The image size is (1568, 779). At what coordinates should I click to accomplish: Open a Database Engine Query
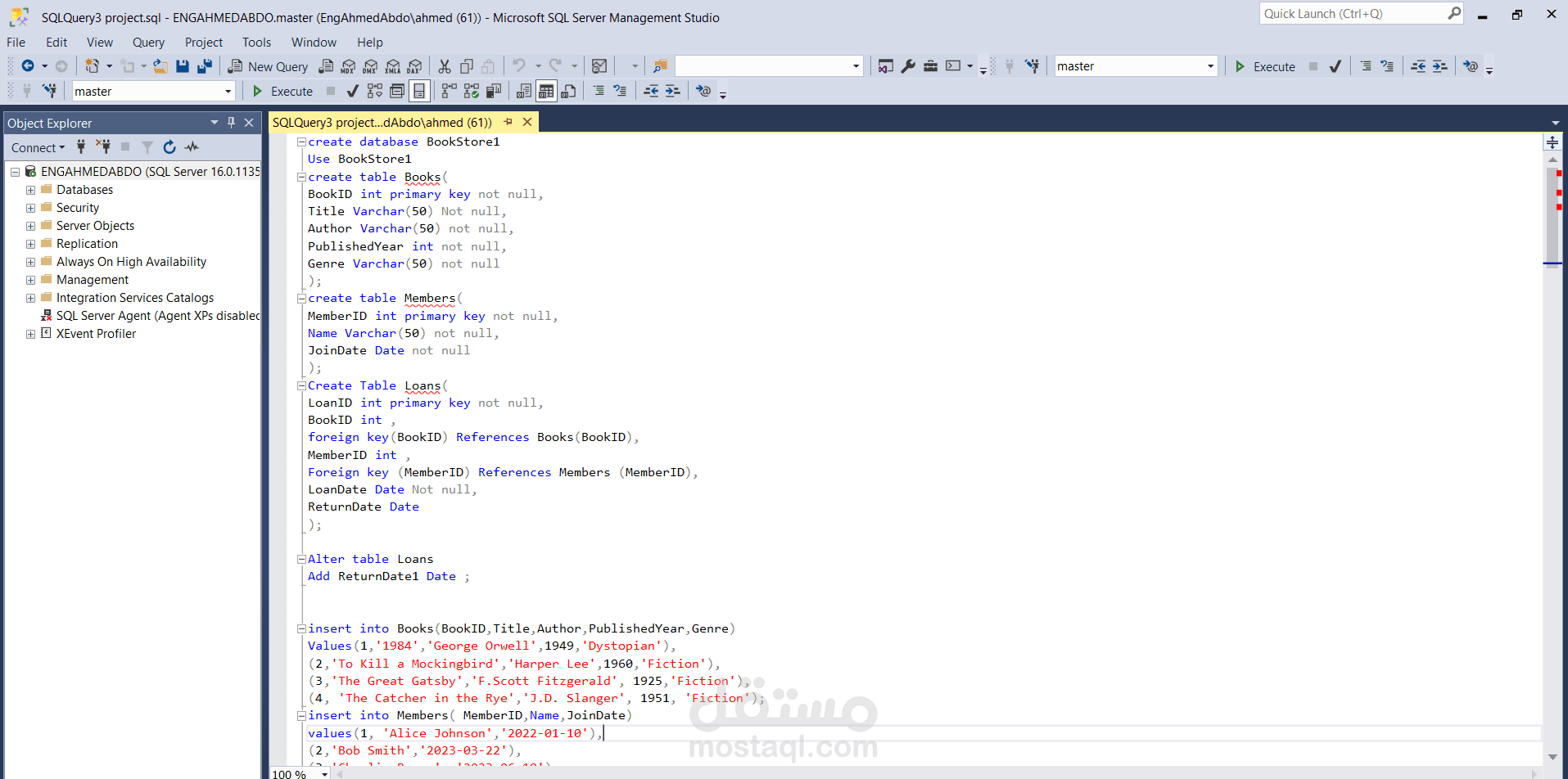[326, 66]
